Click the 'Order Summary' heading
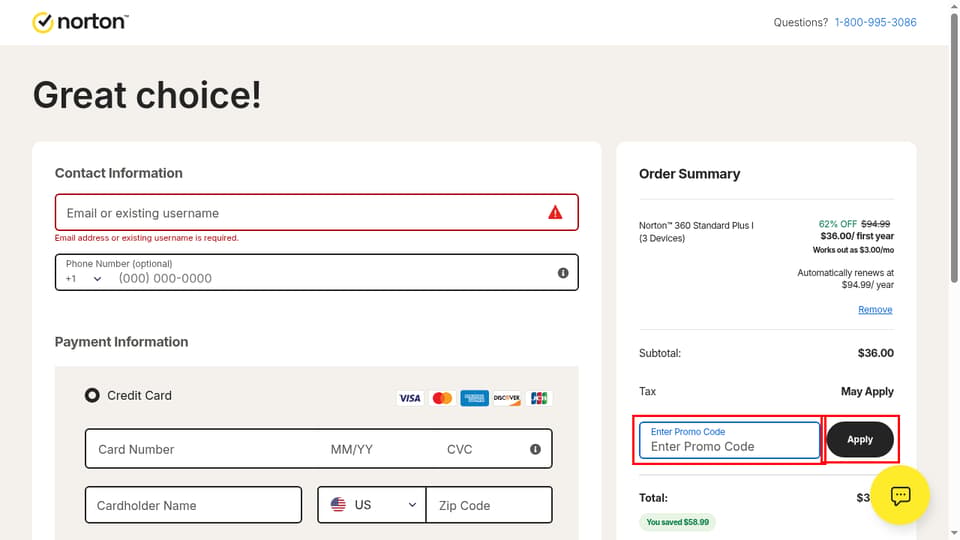This screenshot has width=960, height=540. click(x=689, y=174)
